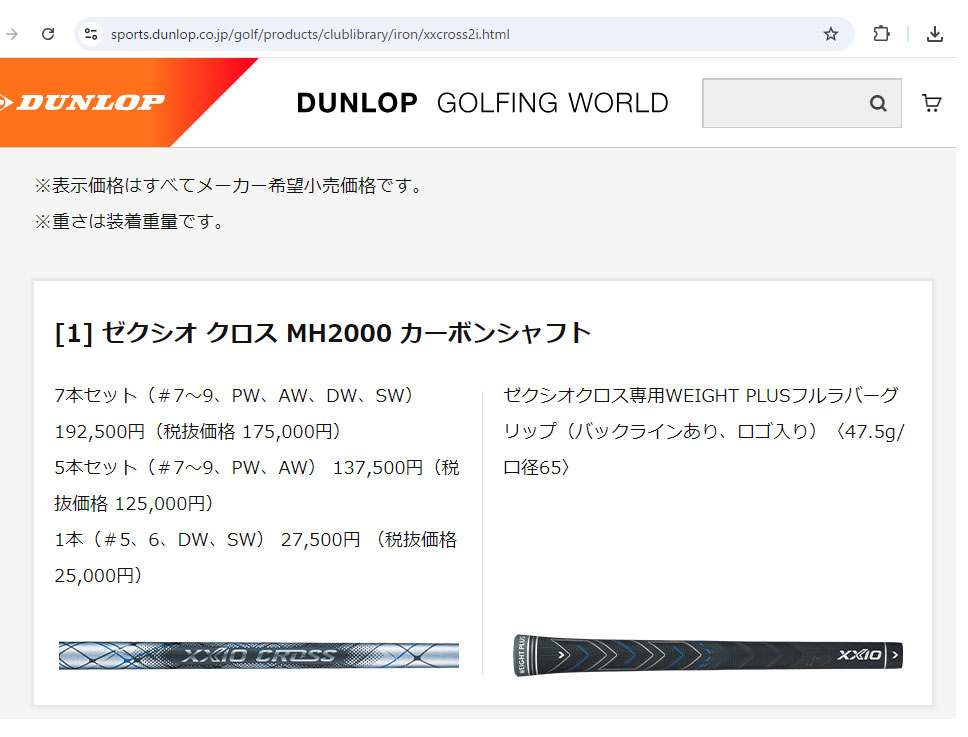The height and width of the screenshot is (737, 968).
Task: Bookmark this page with the star icon
Action: coord(831,34)
